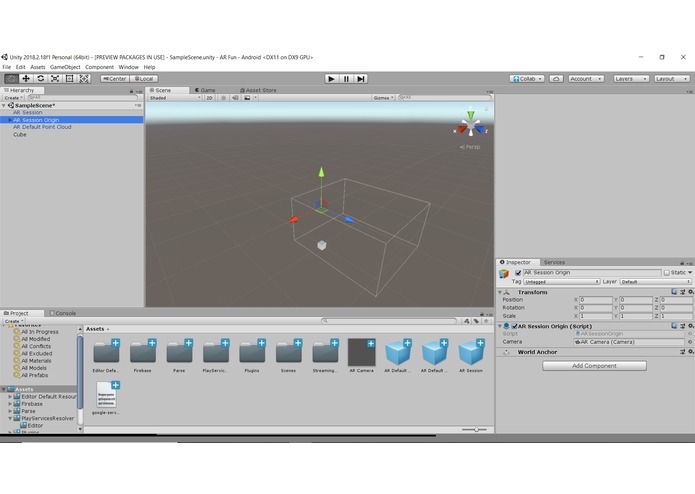Click the Position X input field
This screenshot has width=695, height=494.
tap(596, 300)
